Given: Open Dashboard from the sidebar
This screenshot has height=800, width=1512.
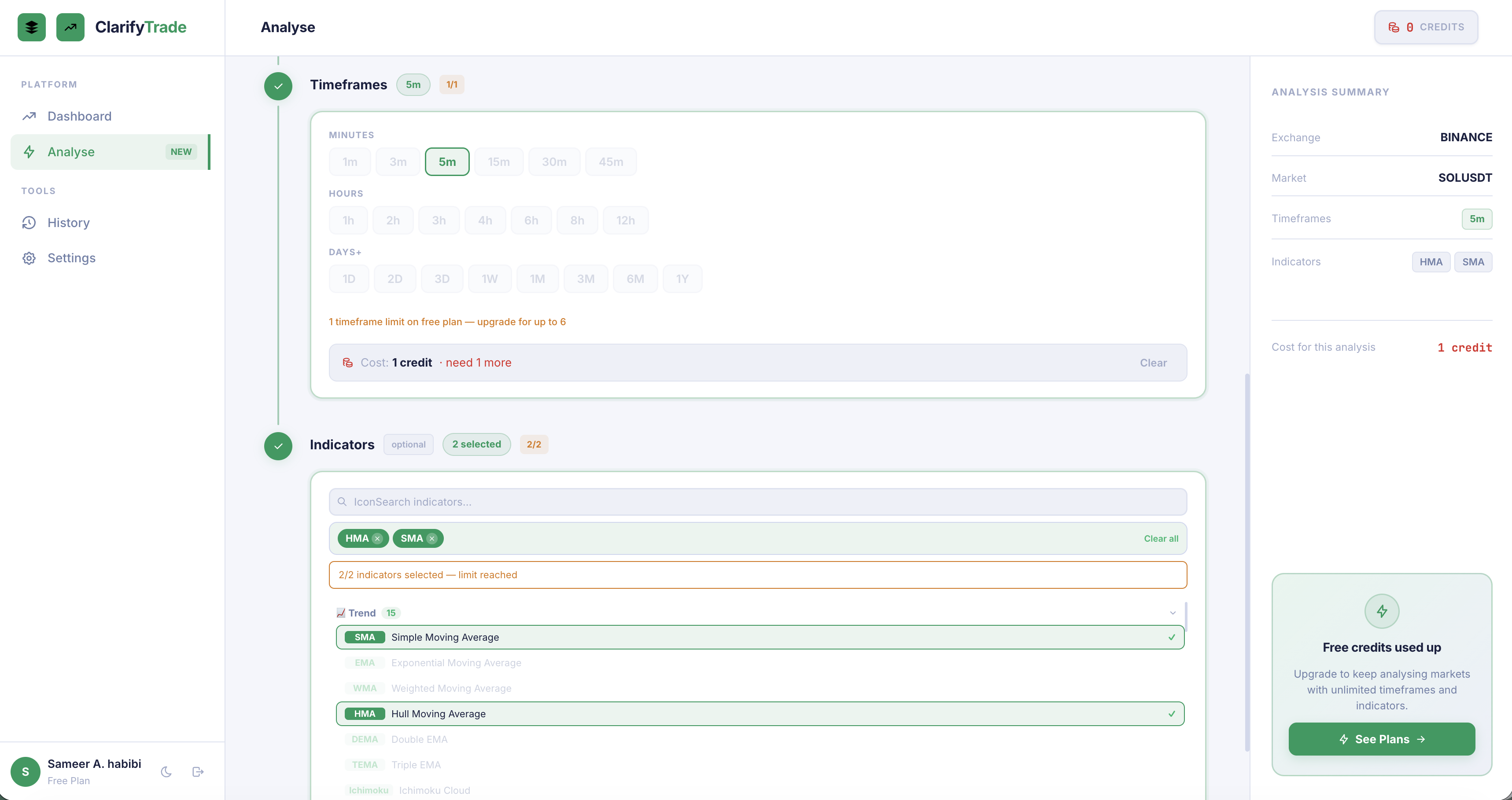Looking at the screenshot, I should tap(111, 116).
